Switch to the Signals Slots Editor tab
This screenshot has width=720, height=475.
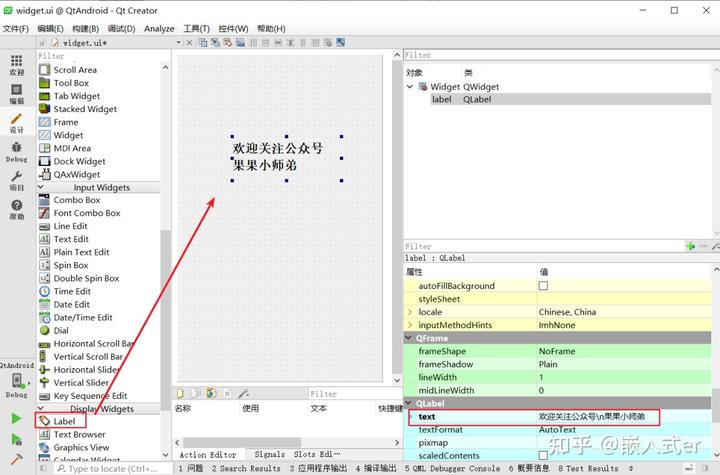[x=298, y=454]
